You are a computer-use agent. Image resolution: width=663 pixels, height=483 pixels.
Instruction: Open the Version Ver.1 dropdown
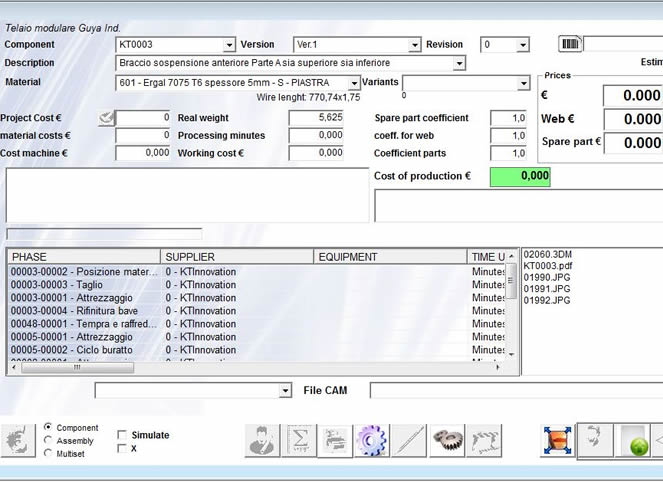(415, 45)
